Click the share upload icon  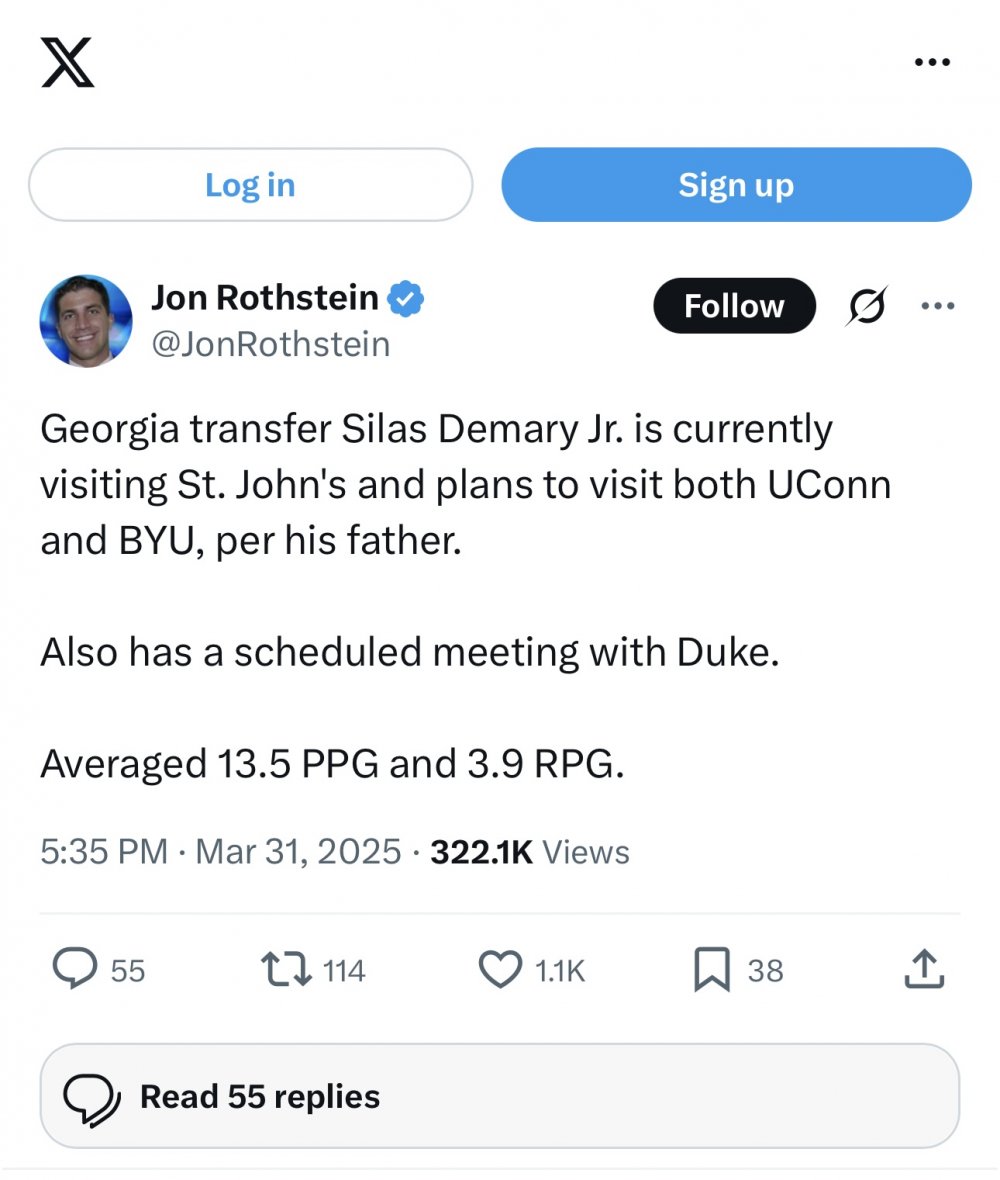[x=923, y=969]
